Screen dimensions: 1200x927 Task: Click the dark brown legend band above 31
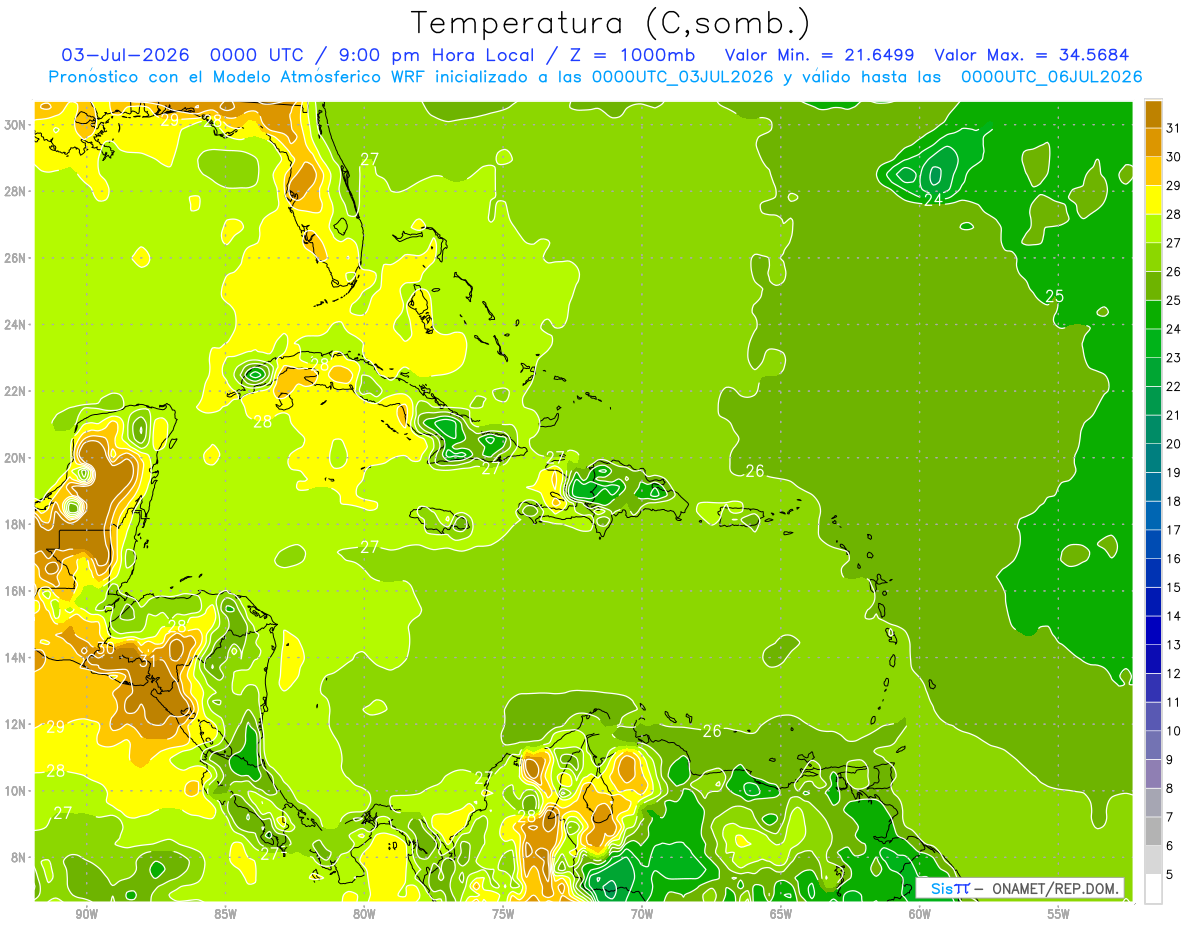click(x=1153, y=113)
